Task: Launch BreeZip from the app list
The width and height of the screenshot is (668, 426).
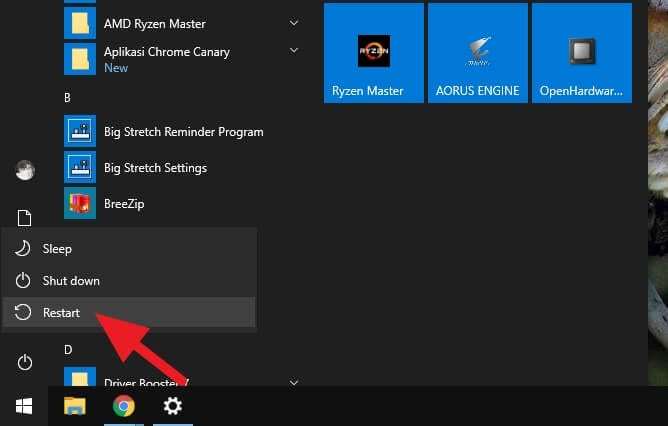Action: click(x=124, y=204)
